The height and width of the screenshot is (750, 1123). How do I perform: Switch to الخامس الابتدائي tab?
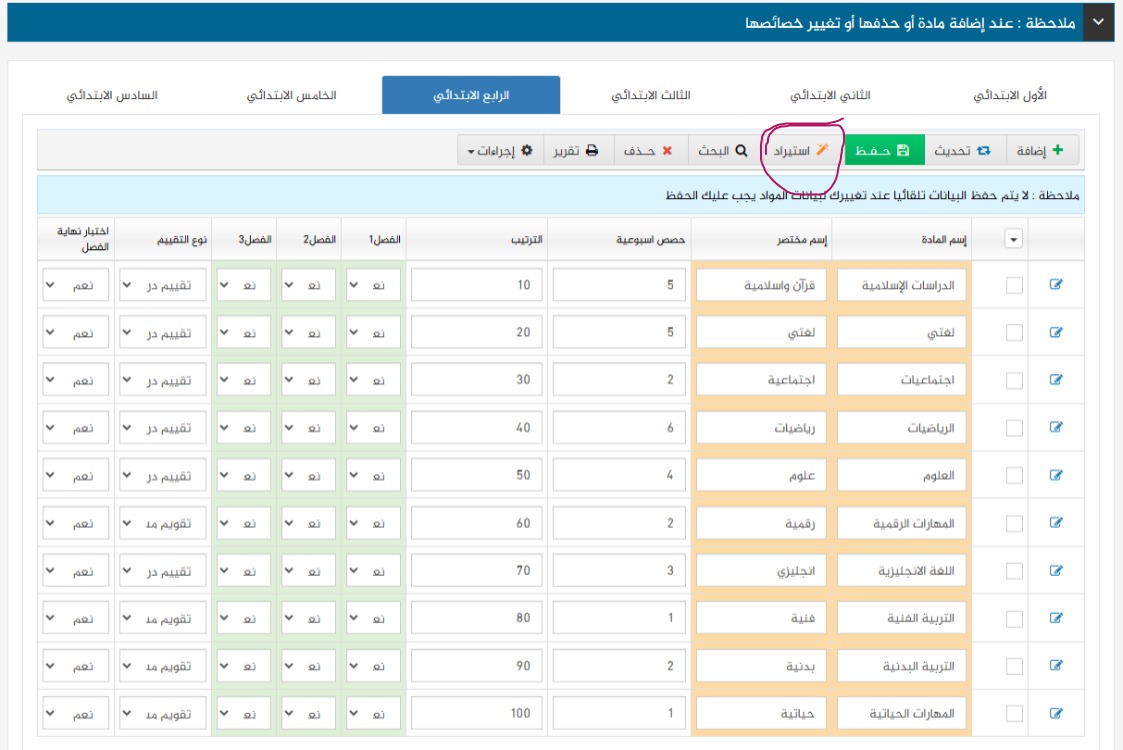[x=291, y=95]
